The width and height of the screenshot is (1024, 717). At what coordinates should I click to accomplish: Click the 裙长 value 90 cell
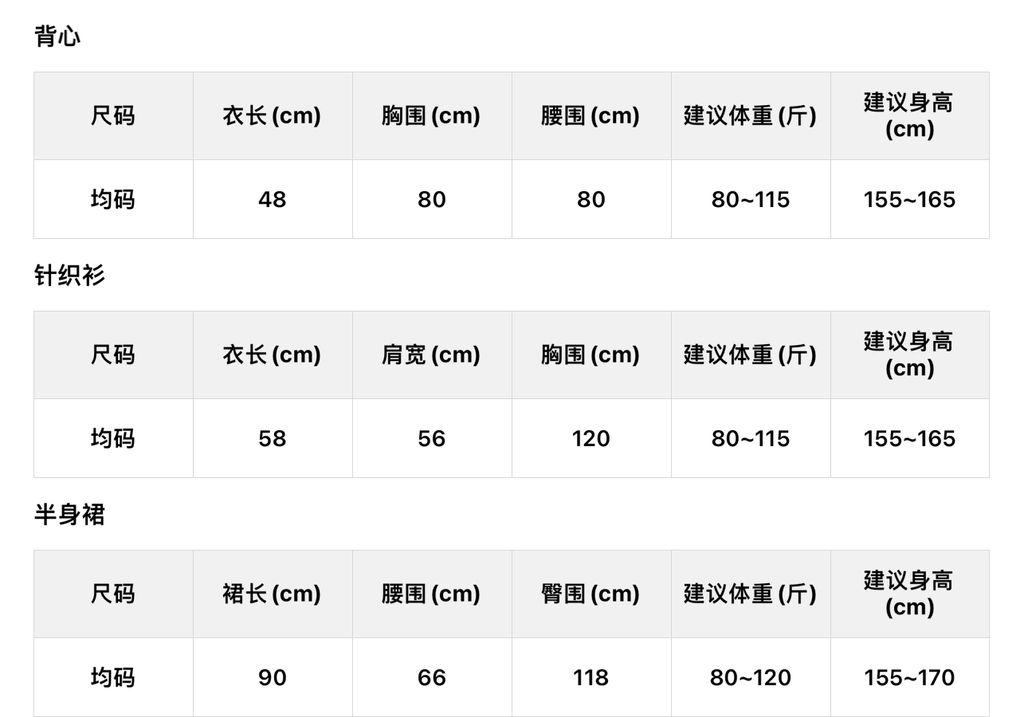272,677
